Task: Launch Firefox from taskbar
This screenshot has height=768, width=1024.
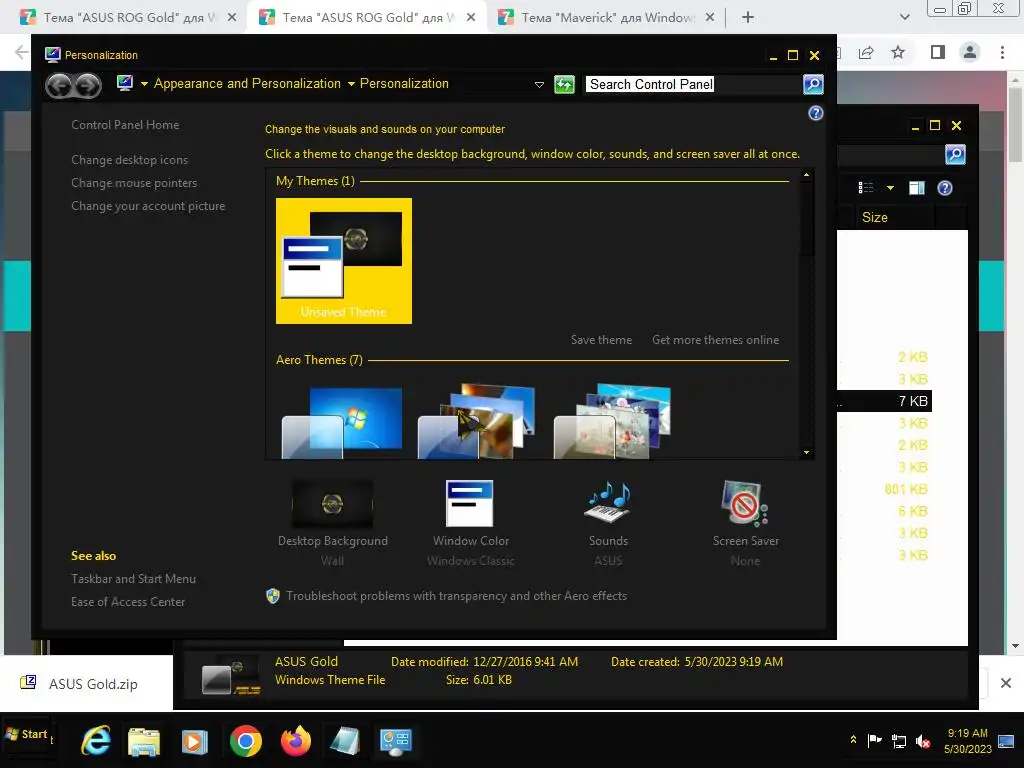Action: 296,741
